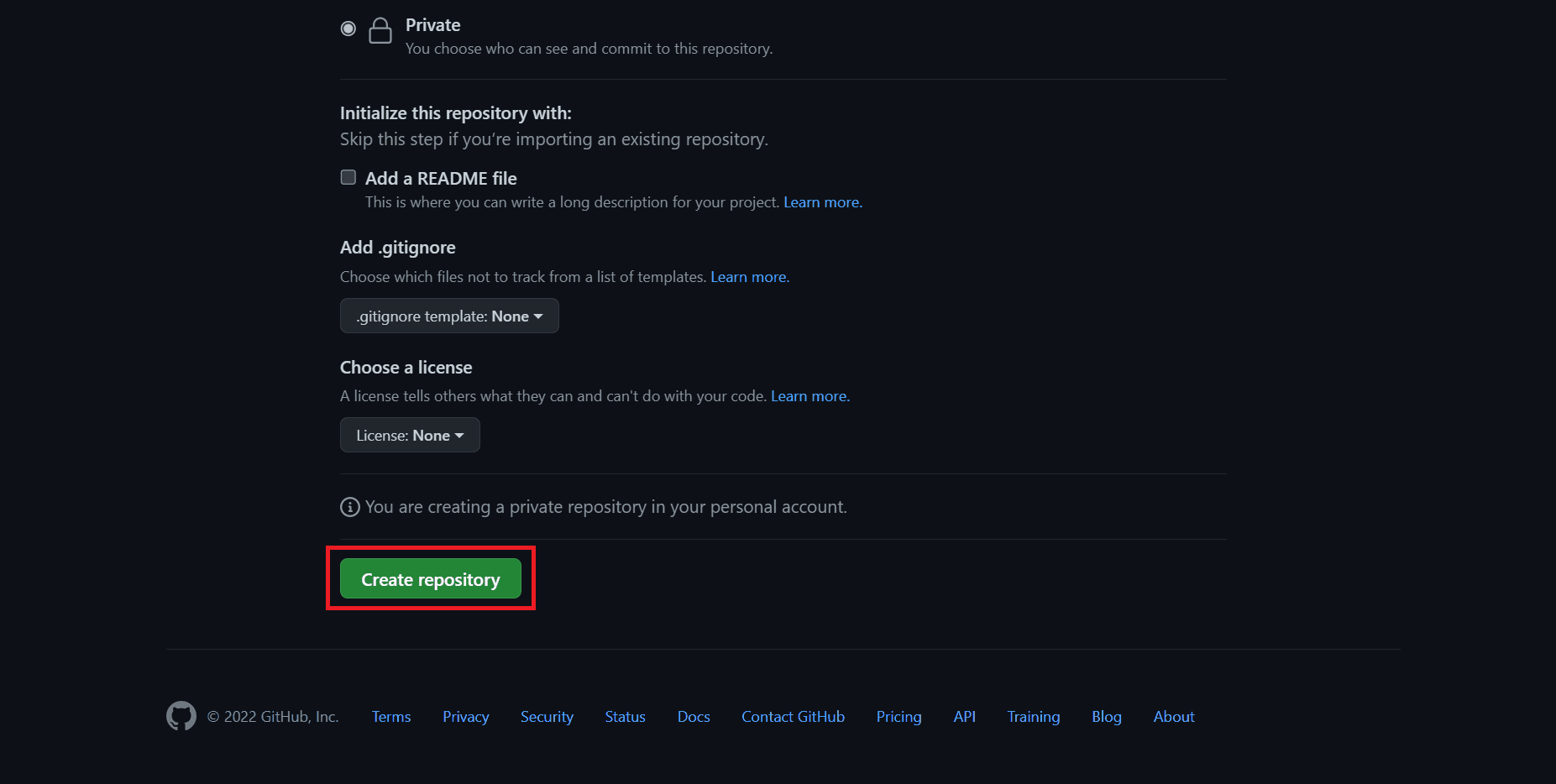Viewport: 1556px width, 784px height.
Task: Open the API footer link
Action: tap(965, 717)
